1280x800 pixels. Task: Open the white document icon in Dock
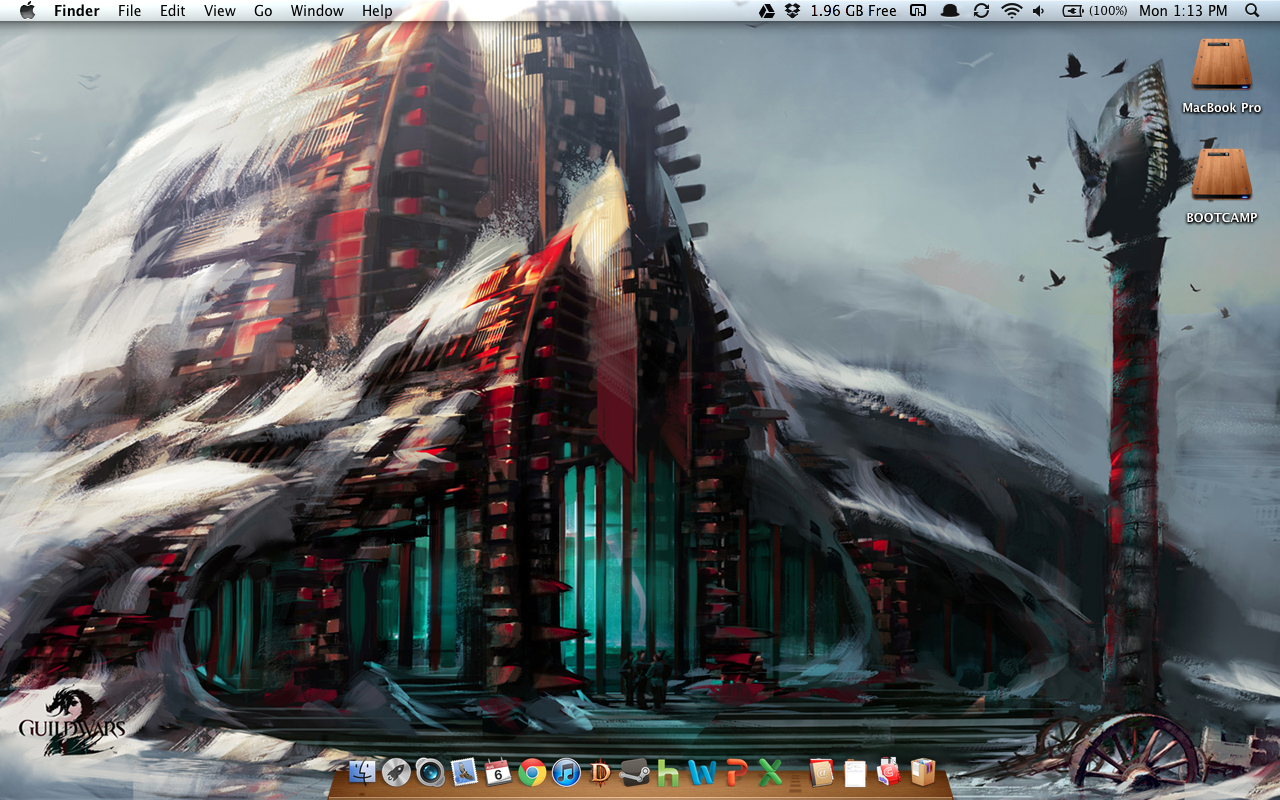855,772
